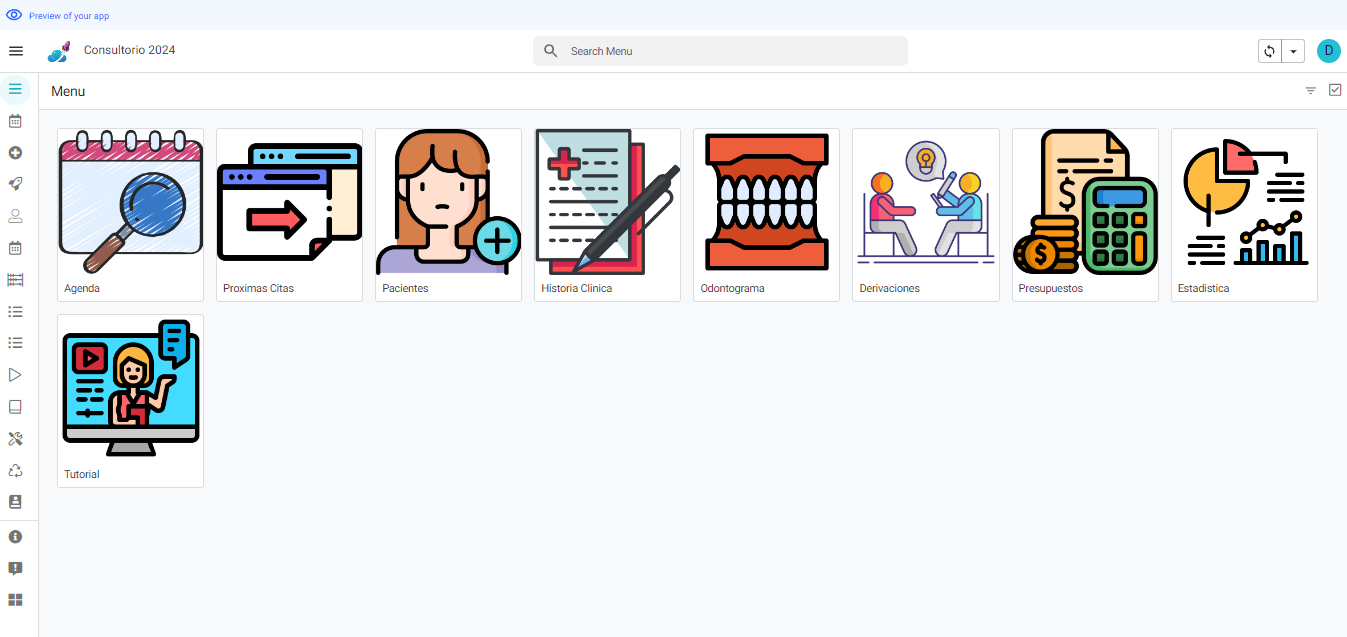Open the Agenda menu tile
This screenshot has height=637, width=1347.
130,214
